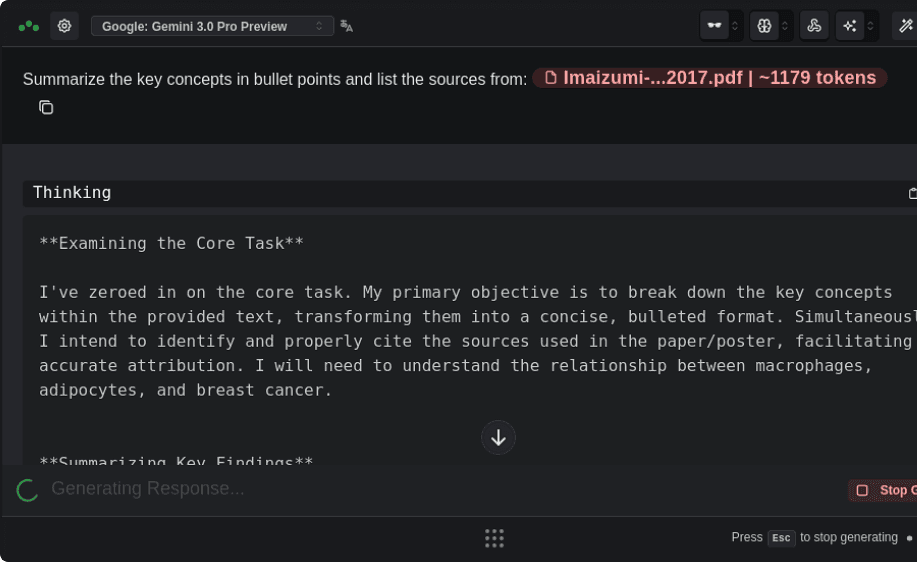Click the sparkles icon in the toolbar
The height and width of the screenshot is (562, 917).
[851, 26]
